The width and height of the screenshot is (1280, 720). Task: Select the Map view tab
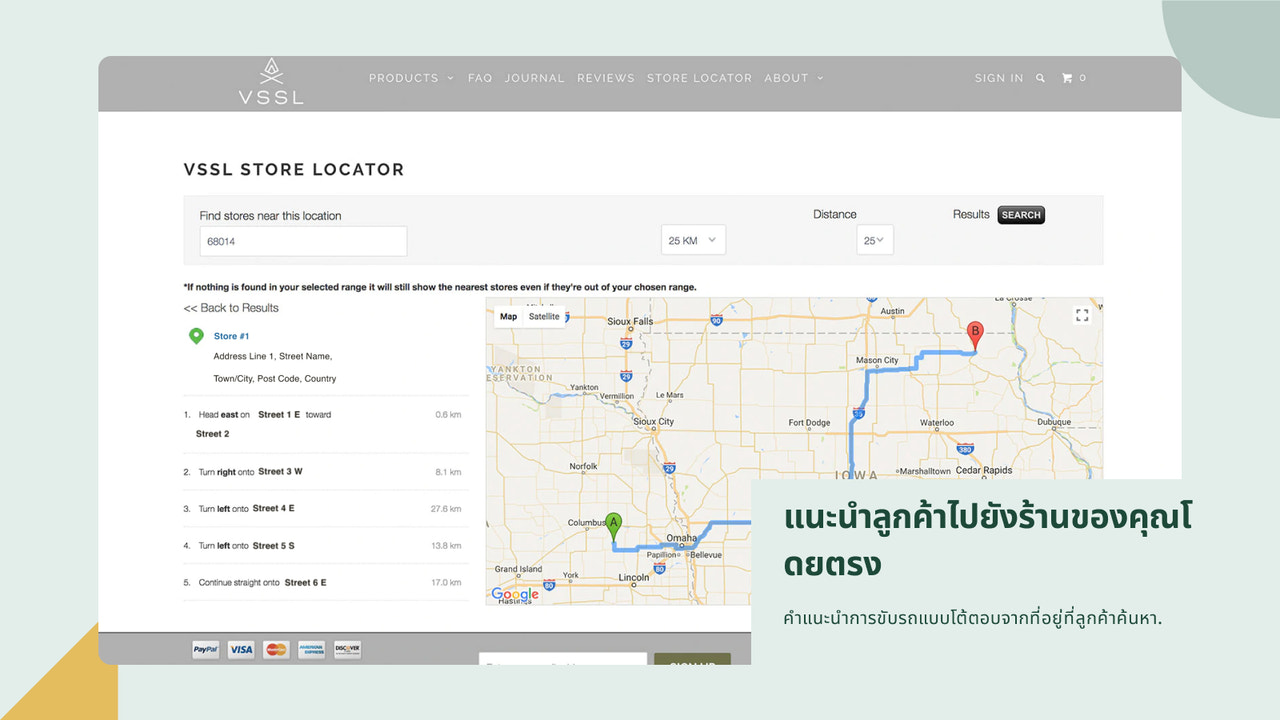coord(509,316)
